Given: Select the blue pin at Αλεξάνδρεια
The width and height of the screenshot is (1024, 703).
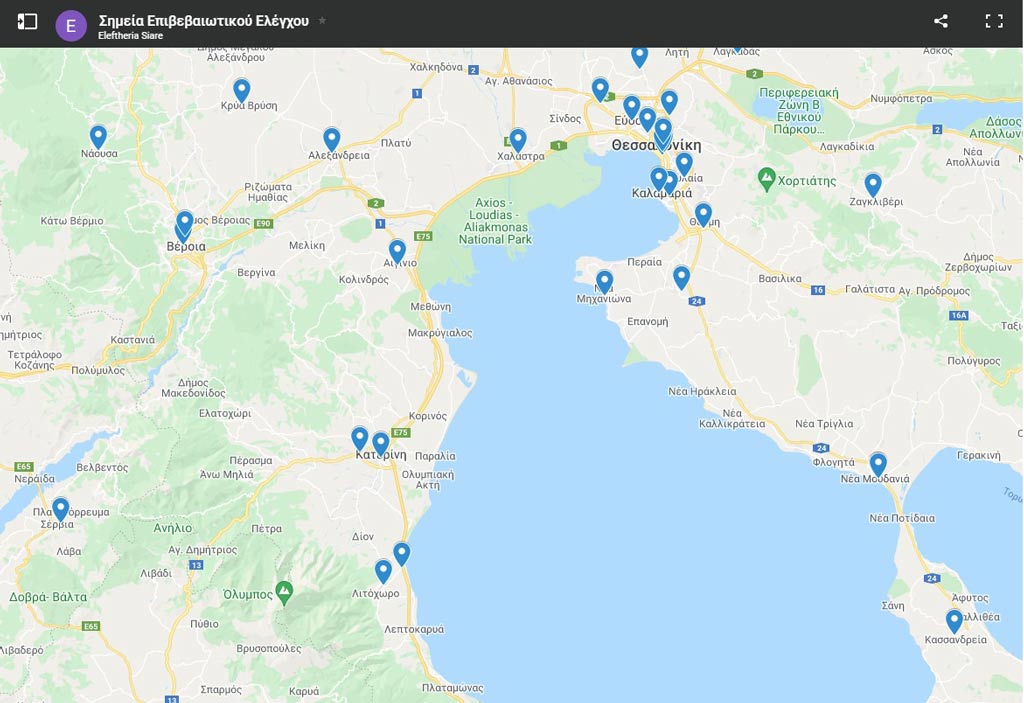Looking at the screenshot, I should [332, 139].
